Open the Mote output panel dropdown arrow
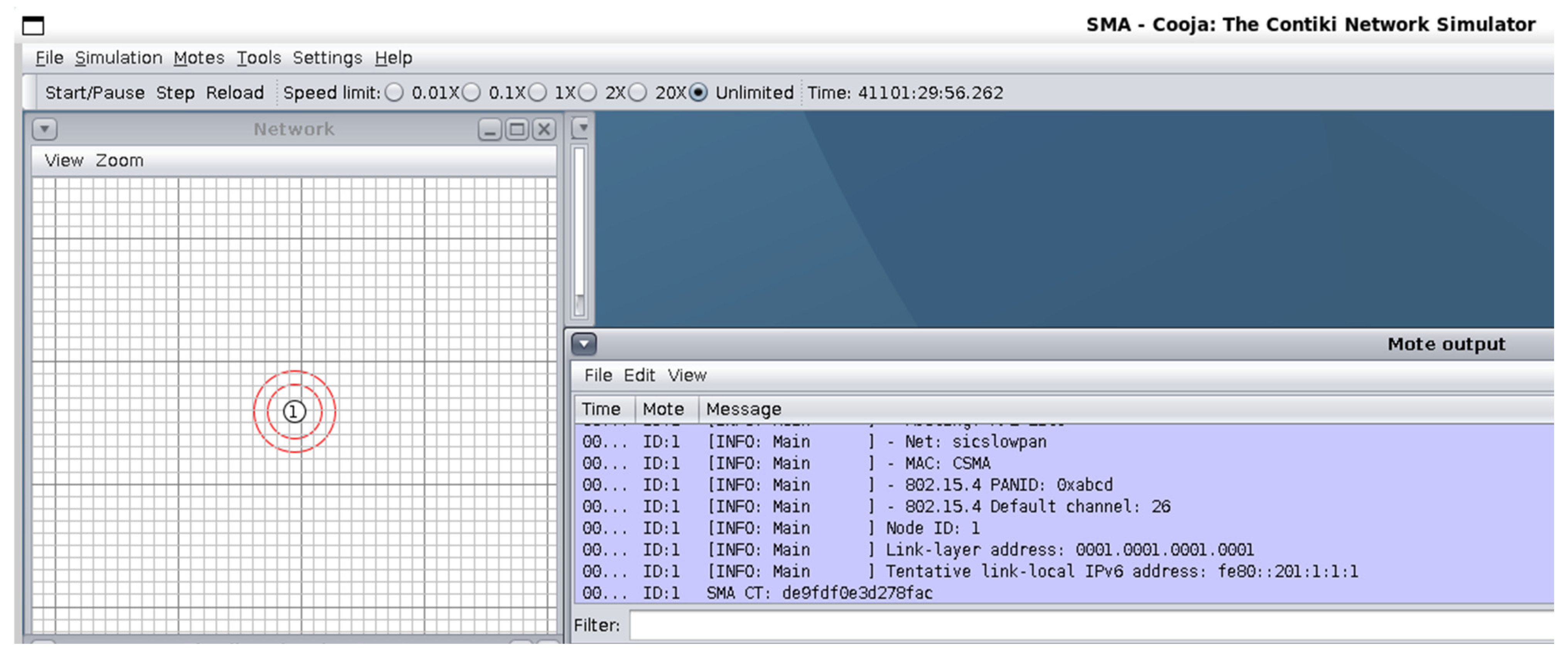The image size is (1568, 659). pos(584,344)
